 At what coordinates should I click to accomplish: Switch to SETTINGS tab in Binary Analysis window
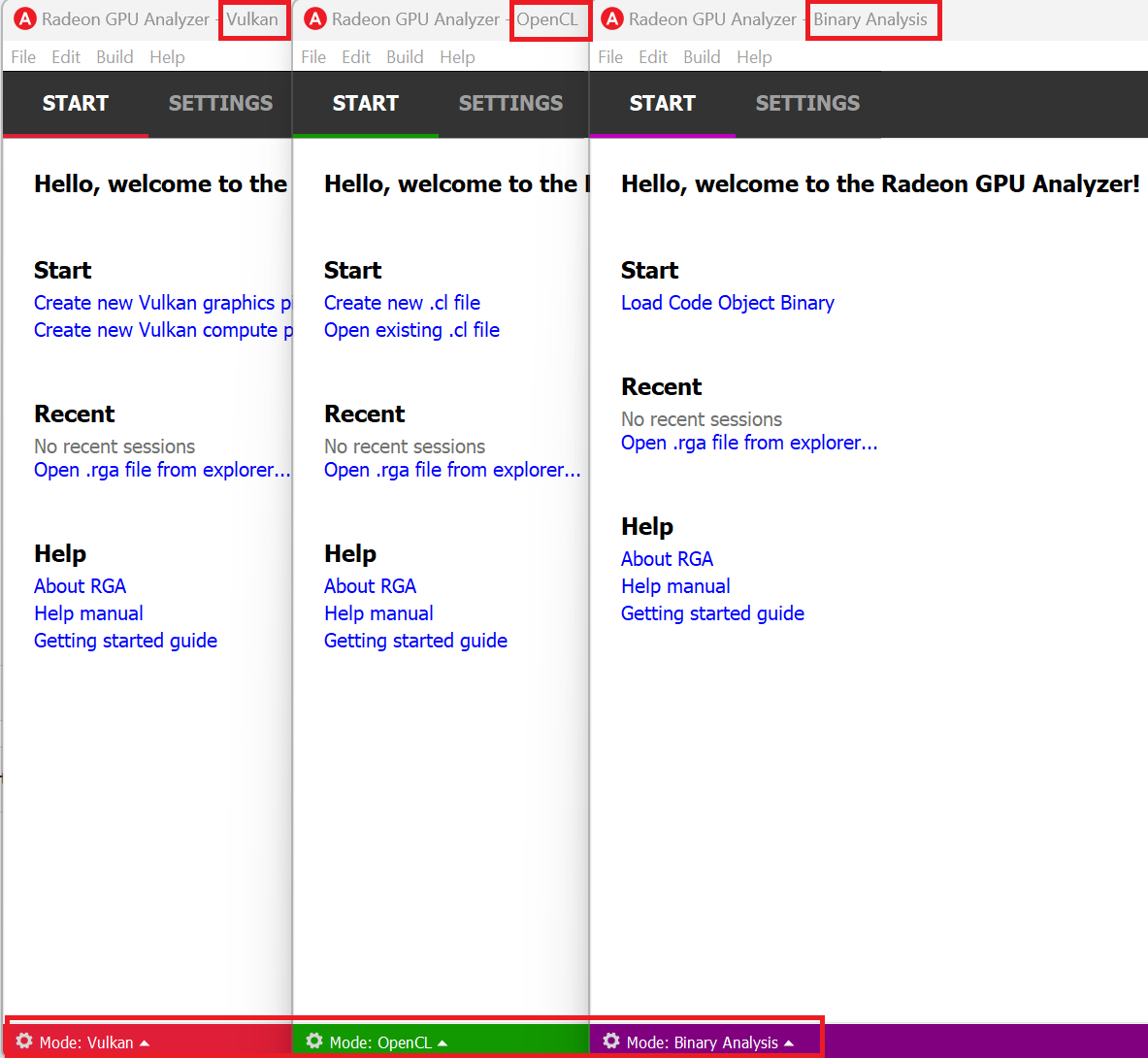(807, 103)
